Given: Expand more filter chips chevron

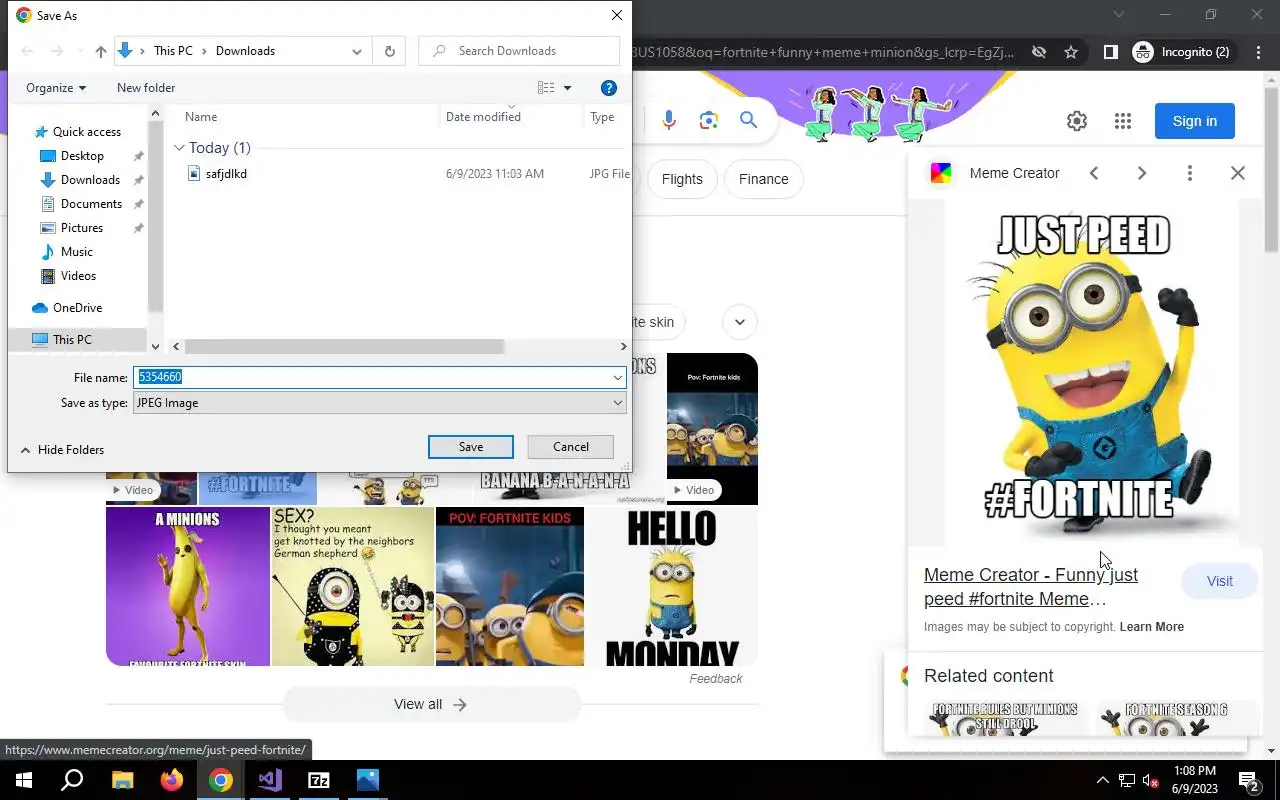Looking at the screenshot, I should 740,322.
